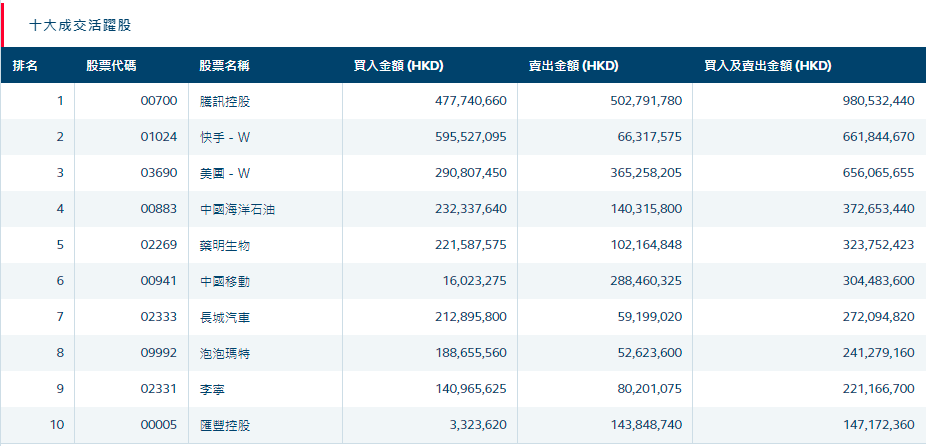Click sell amount 140,315,800
Viewport: 926px width, 446px height.
coord(646,209)
